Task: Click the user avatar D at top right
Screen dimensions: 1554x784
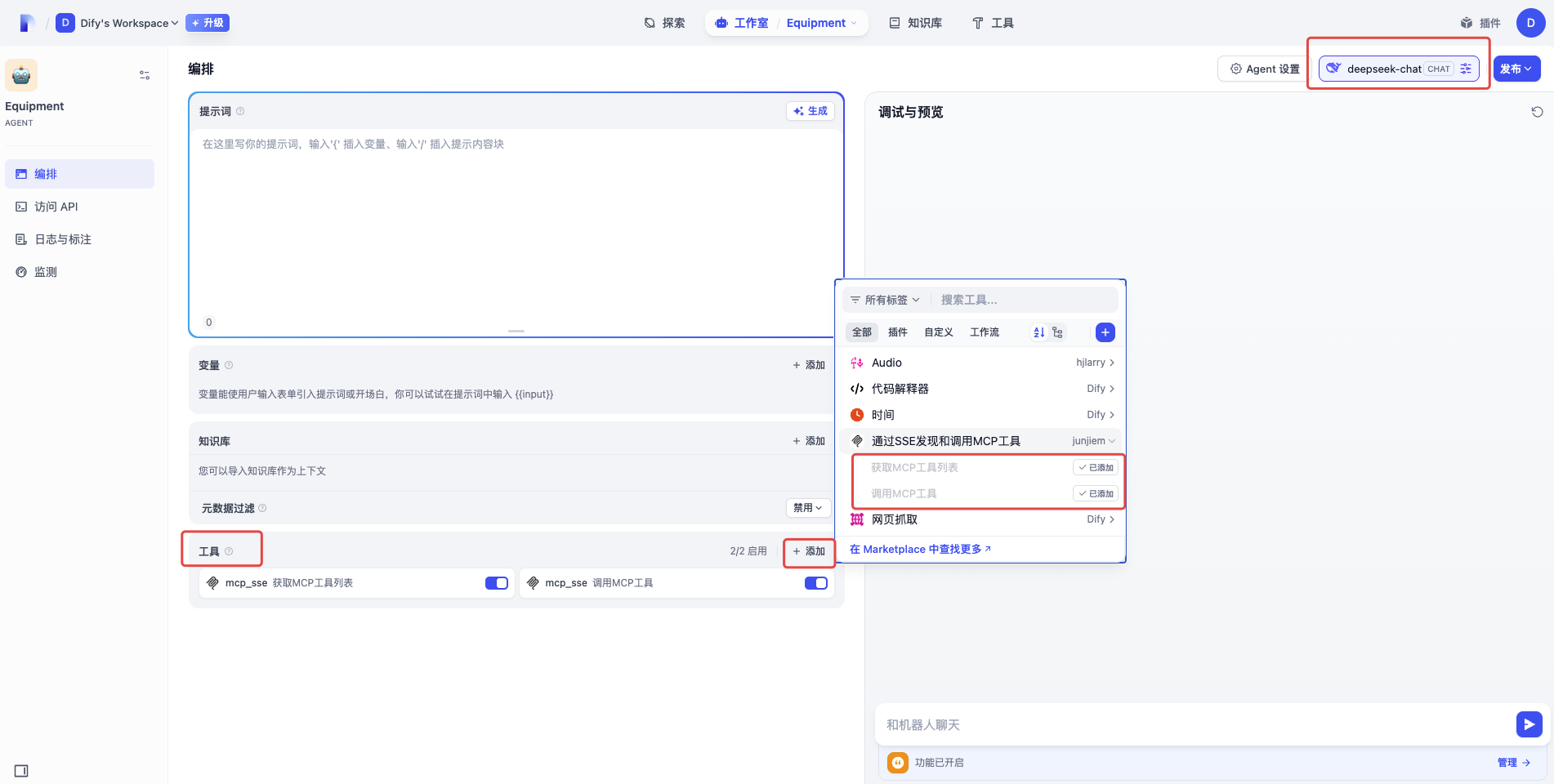Action: (1530, 23)
